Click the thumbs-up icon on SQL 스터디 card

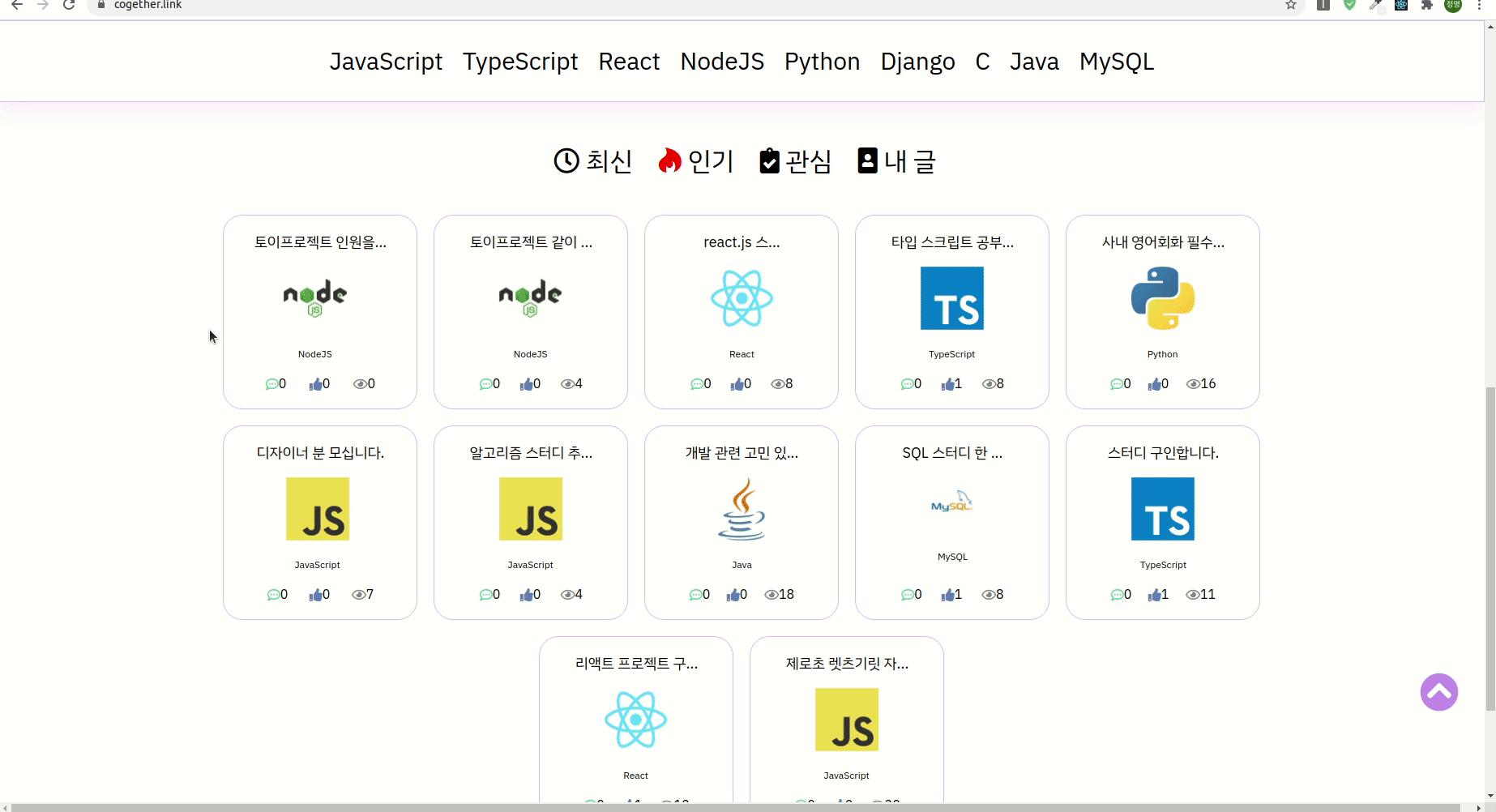point(947,595)
